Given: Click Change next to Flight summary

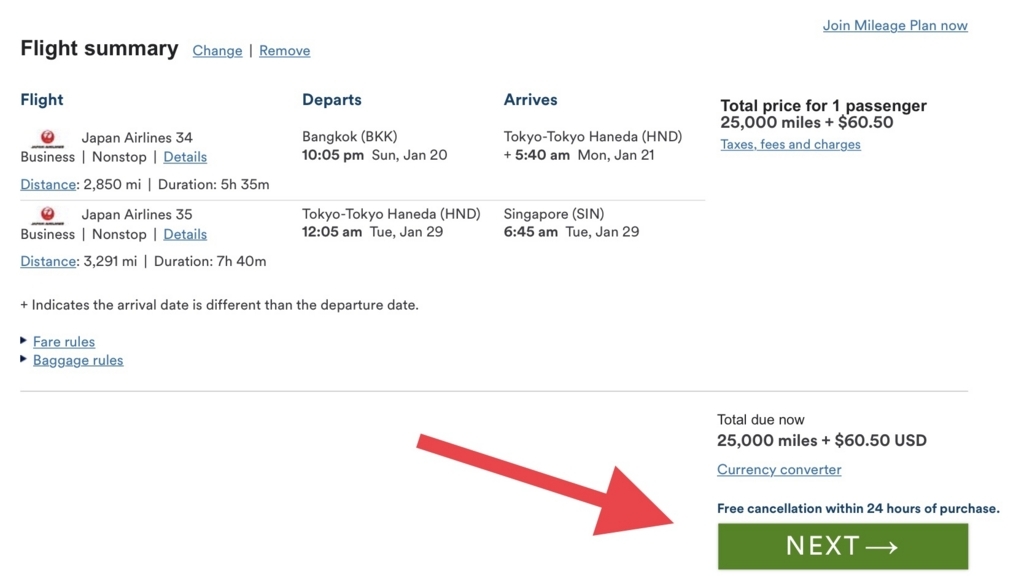Looking at the screenshot, I should [217, 51].
